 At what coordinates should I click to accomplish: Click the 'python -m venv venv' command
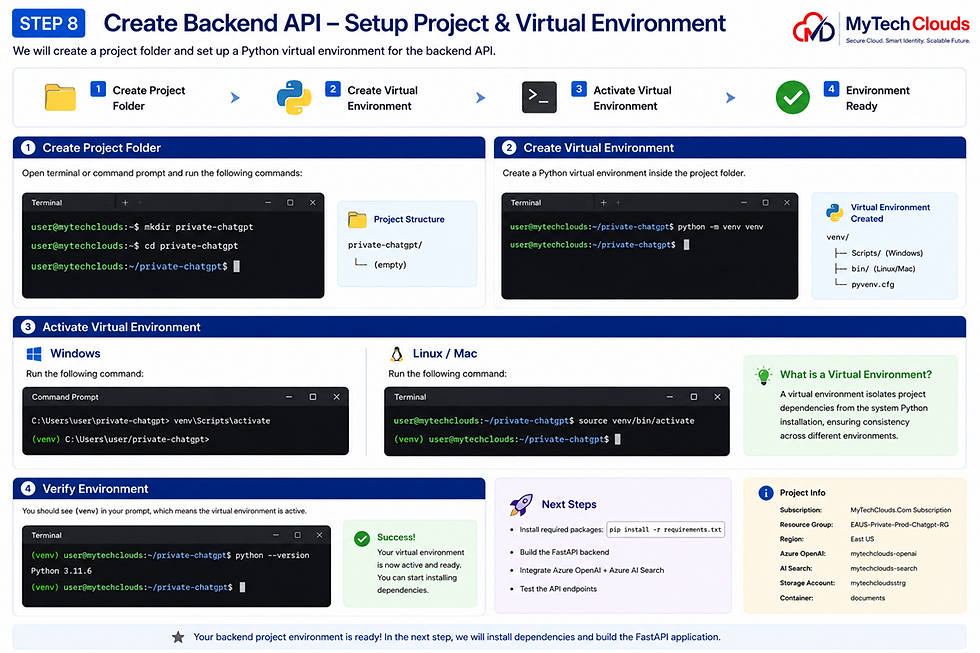pyautogui.click(x=721, y=227)
